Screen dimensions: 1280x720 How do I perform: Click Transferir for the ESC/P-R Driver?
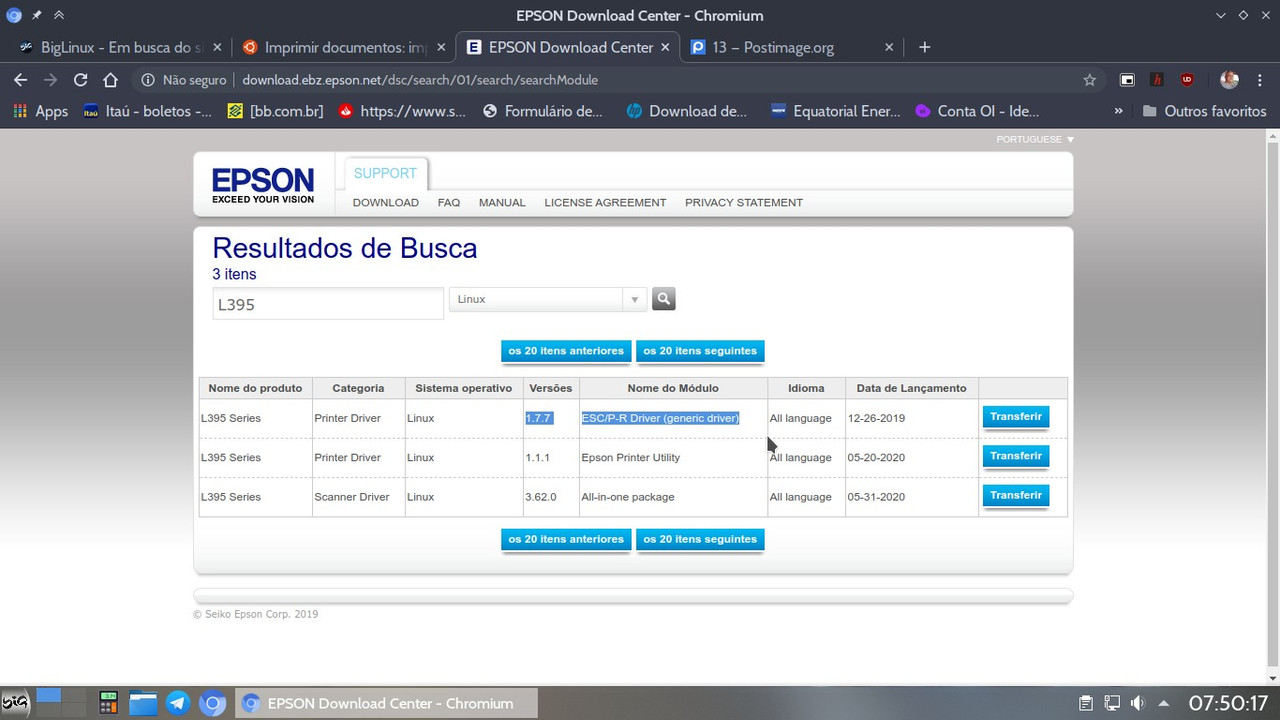tap(1016, 417)
